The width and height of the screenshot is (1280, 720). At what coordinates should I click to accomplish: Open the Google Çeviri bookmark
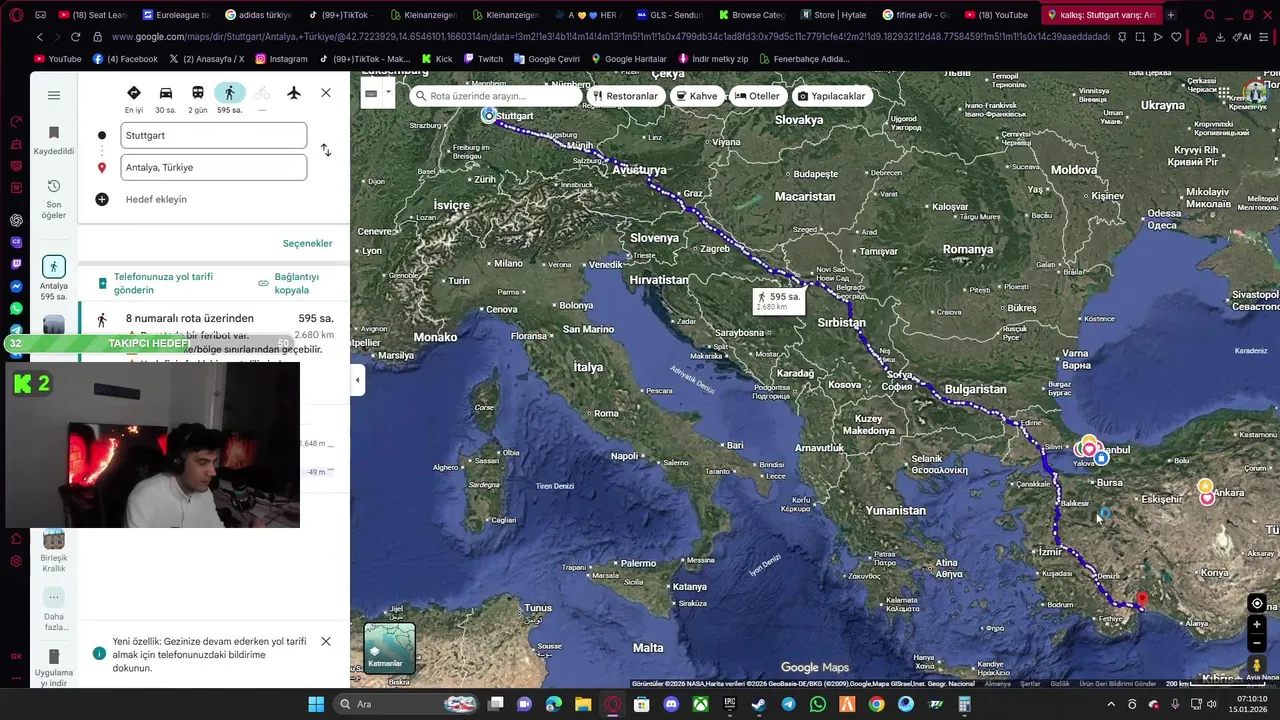[546, 59]
